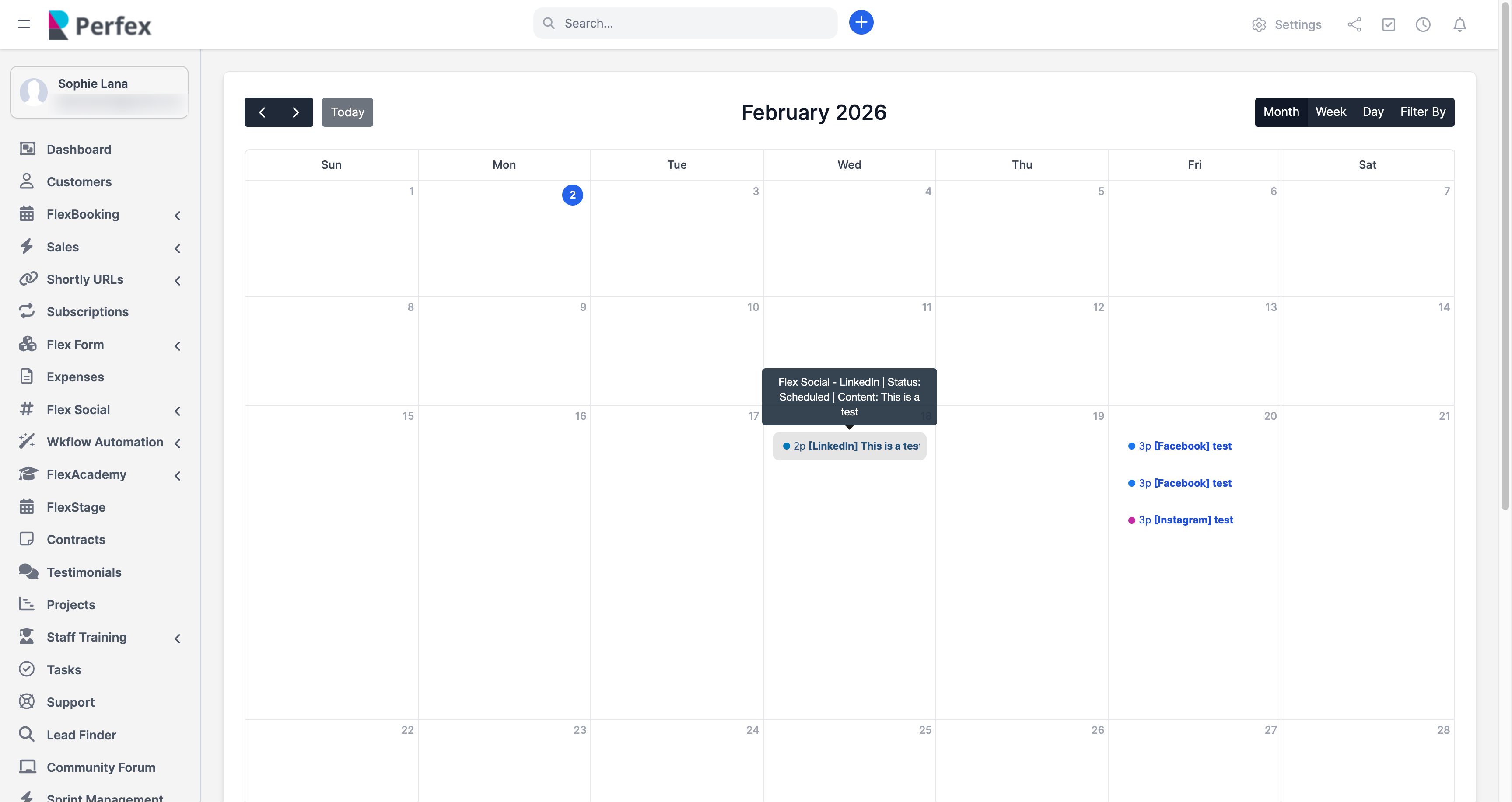
Task: Switch calendar to Week view
Action: tap(1330, 112)
